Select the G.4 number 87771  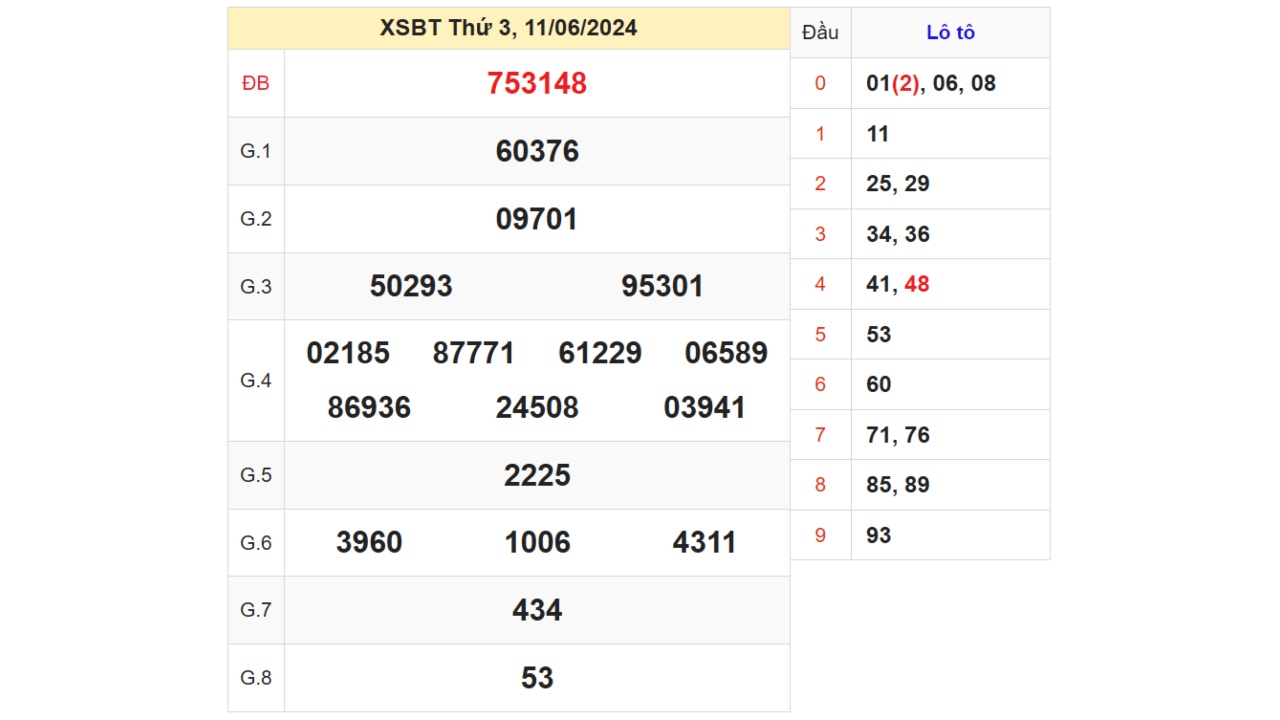point(474,353)
